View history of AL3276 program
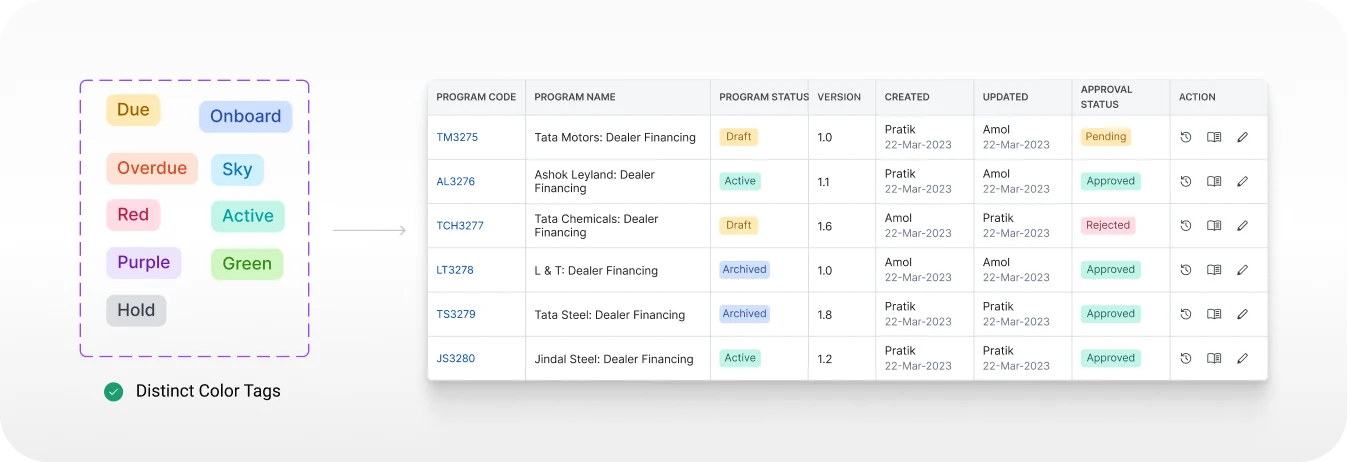 (x=1185, y=181)
